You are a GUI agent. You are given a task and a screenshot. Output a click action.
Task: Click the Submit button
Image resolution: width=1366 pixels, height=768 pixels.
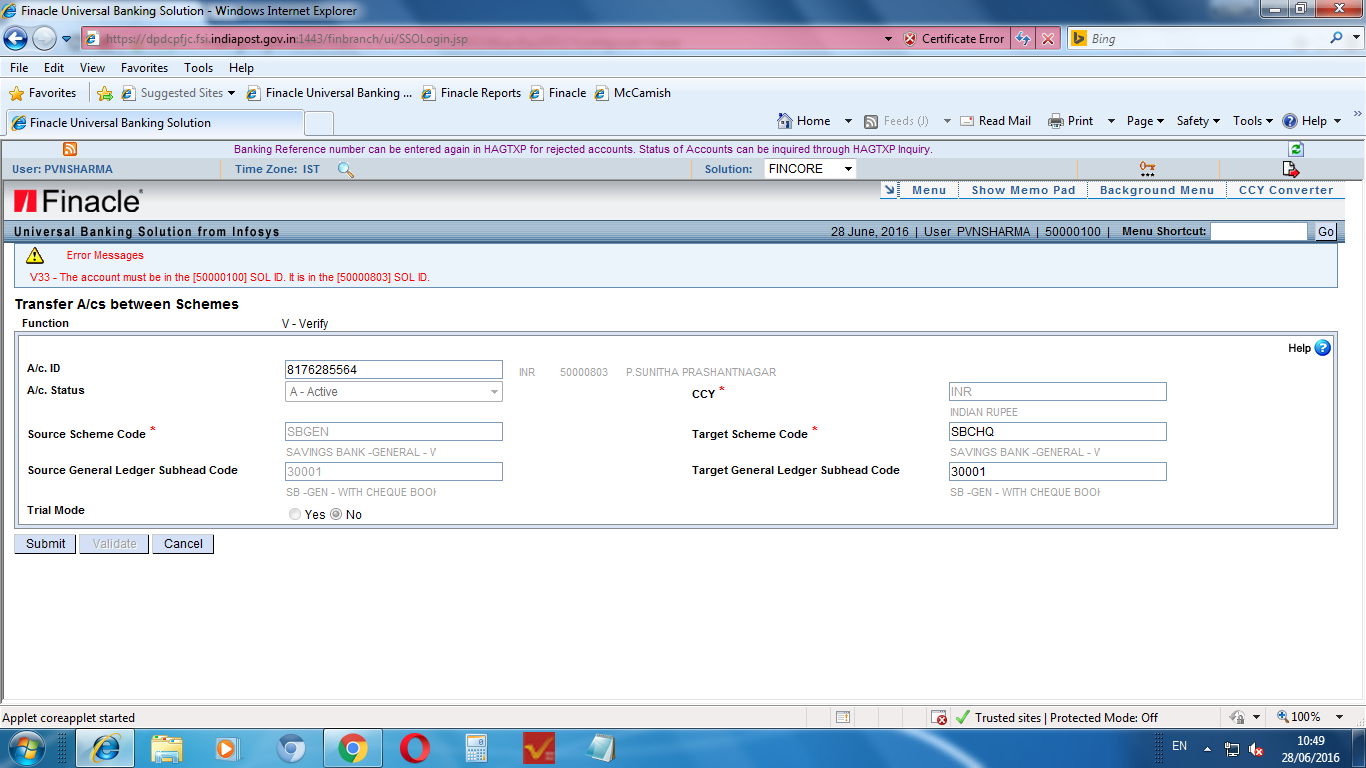pos(44,543)
